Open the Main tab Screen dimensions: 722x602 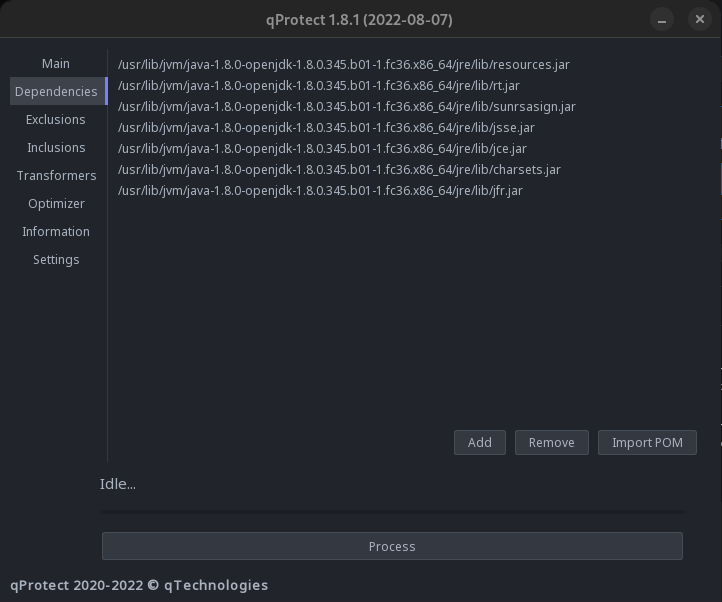pyautogui.click(x=56, y=63)
